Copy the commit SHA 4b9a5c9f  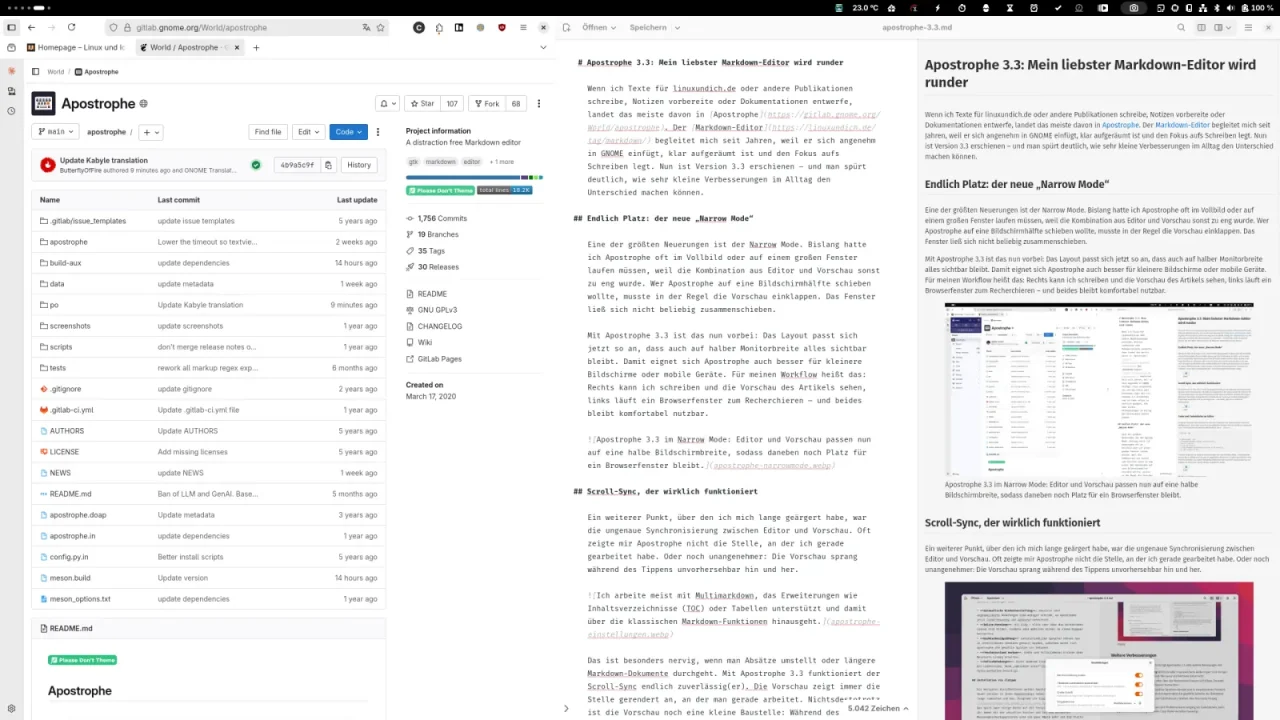(x=328, y=165)
